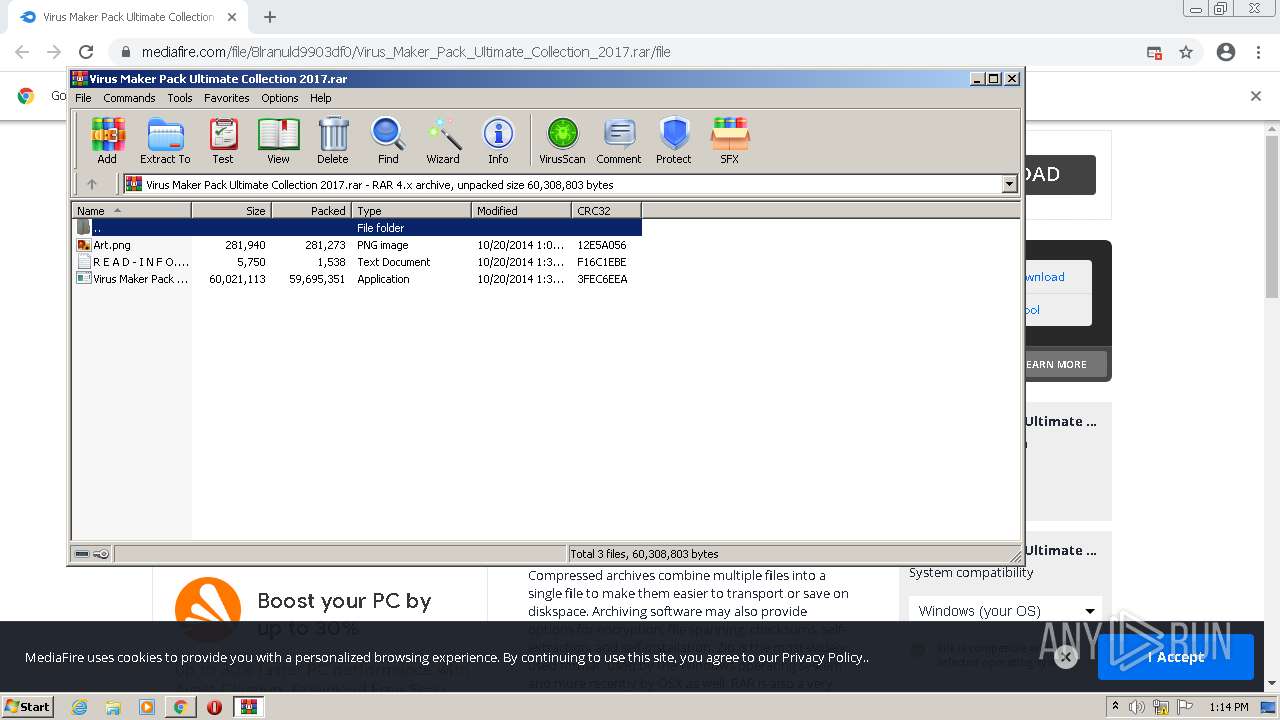Go back in Chrome
Viewport: 1280px width, 720px height.
pyautogui.click(x=22, y=52)
